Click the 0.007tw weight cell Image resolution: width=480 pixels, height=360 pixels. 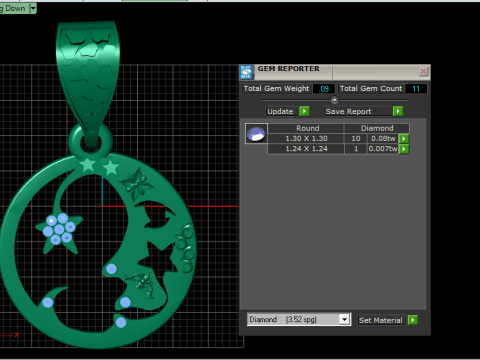tap(383, 149)
